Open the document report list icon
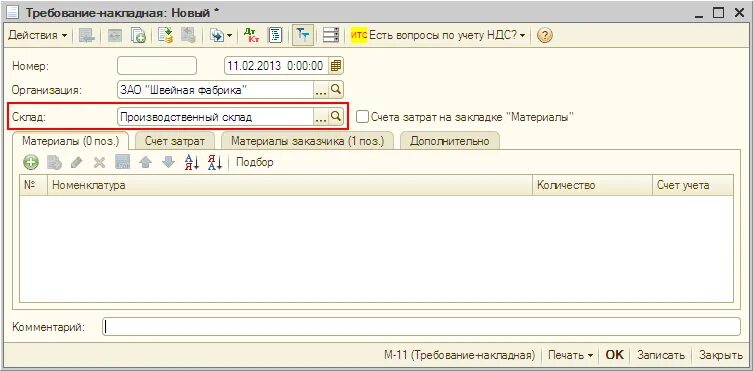This screenshot has height=371, width=753. 275,36
